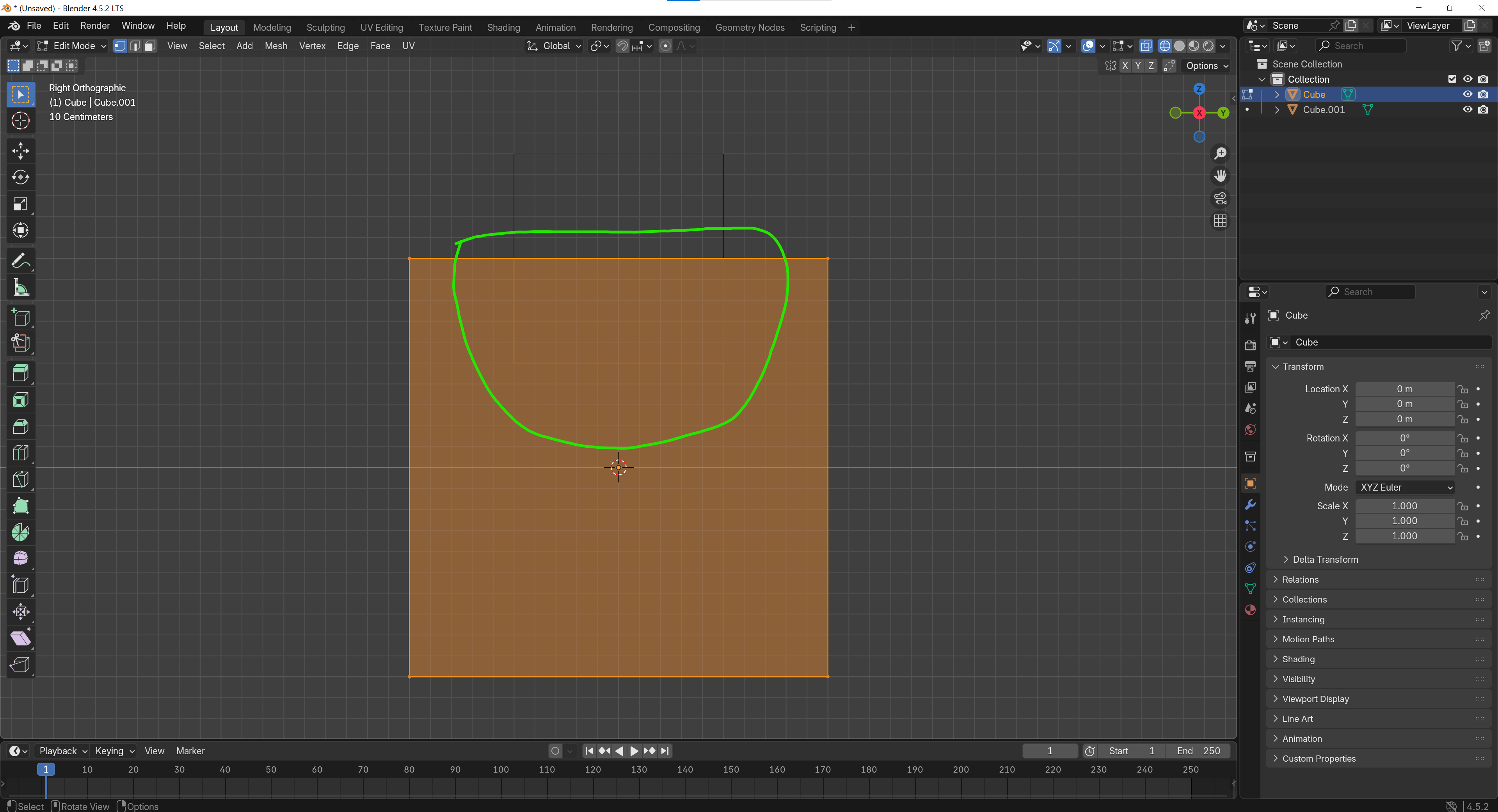Image resolution: width=1498 pixels, height=812 pixels.
Task: Select the Knife tool
Action: click(20, 480)
